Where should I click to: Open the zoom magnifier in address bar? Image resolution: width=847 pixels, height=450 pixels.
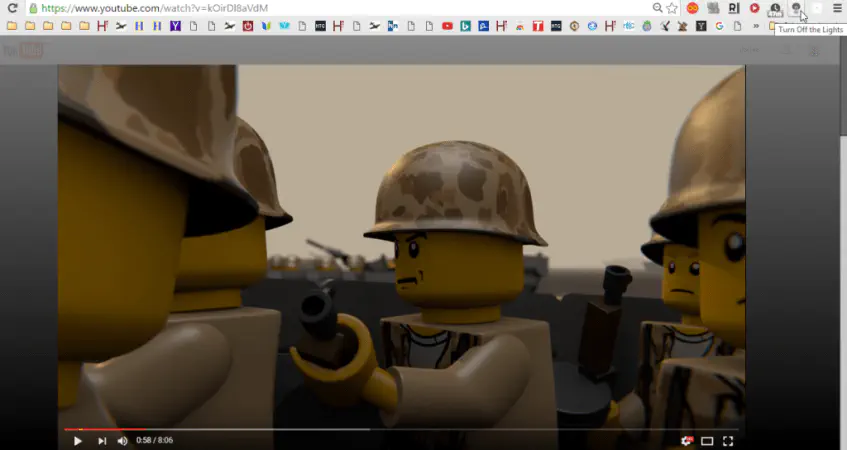pos(657,8)
